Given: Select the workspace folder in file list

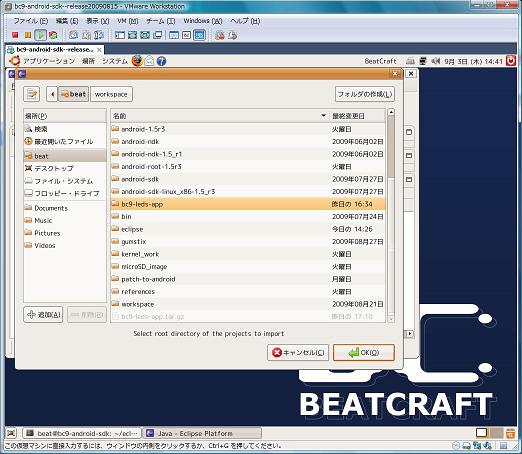Looking at the screenshot, I should tap(248, 304).
